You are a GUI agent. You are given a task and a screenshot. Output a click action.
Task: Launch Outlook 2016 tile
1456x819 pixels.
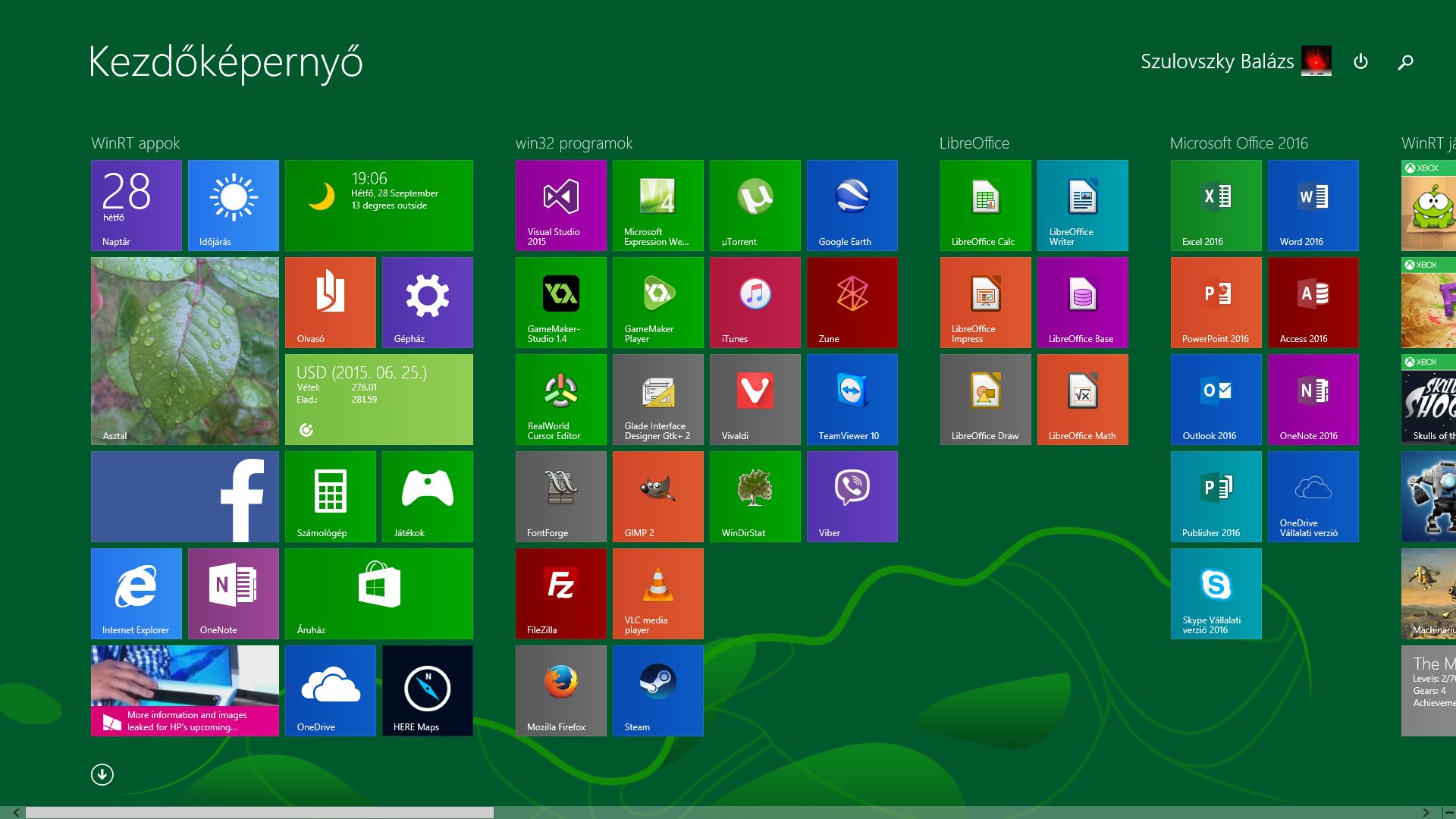[1216, 400]
